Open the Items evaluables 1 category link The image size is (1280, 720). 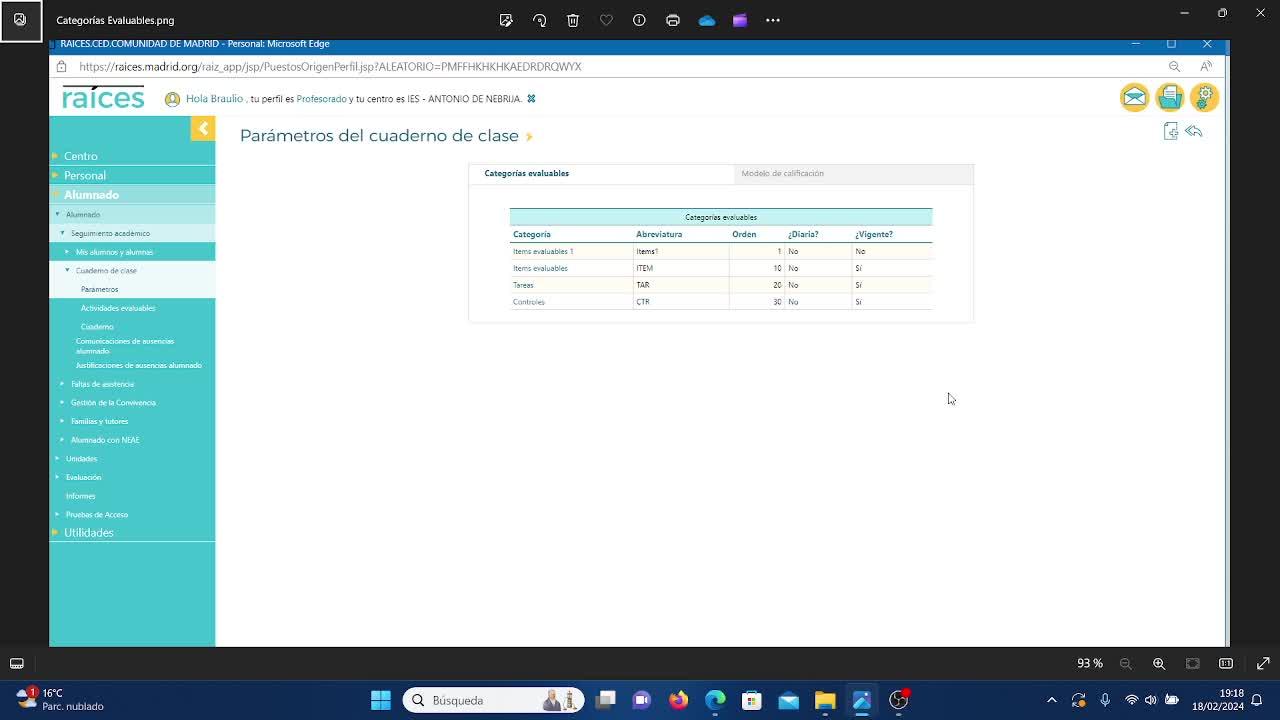(x=543, y=251)
